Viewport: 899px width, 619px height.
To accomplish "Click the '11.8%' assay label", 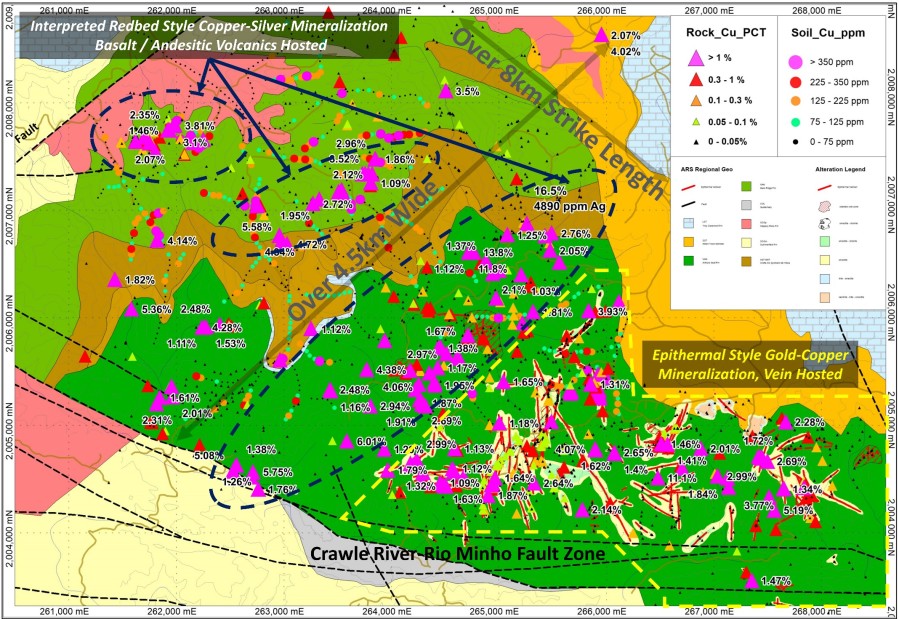I will click(x=493, y=269).
